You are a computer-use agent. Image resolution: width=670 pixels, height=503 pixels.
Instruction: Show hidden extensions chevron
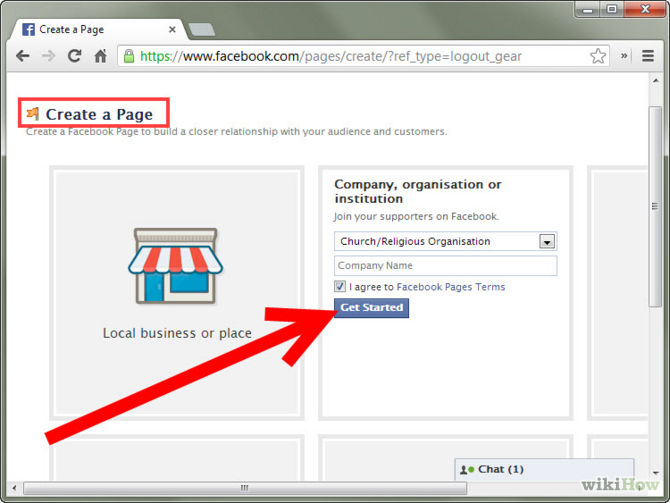pyautogui.click(x=624, y=56)
